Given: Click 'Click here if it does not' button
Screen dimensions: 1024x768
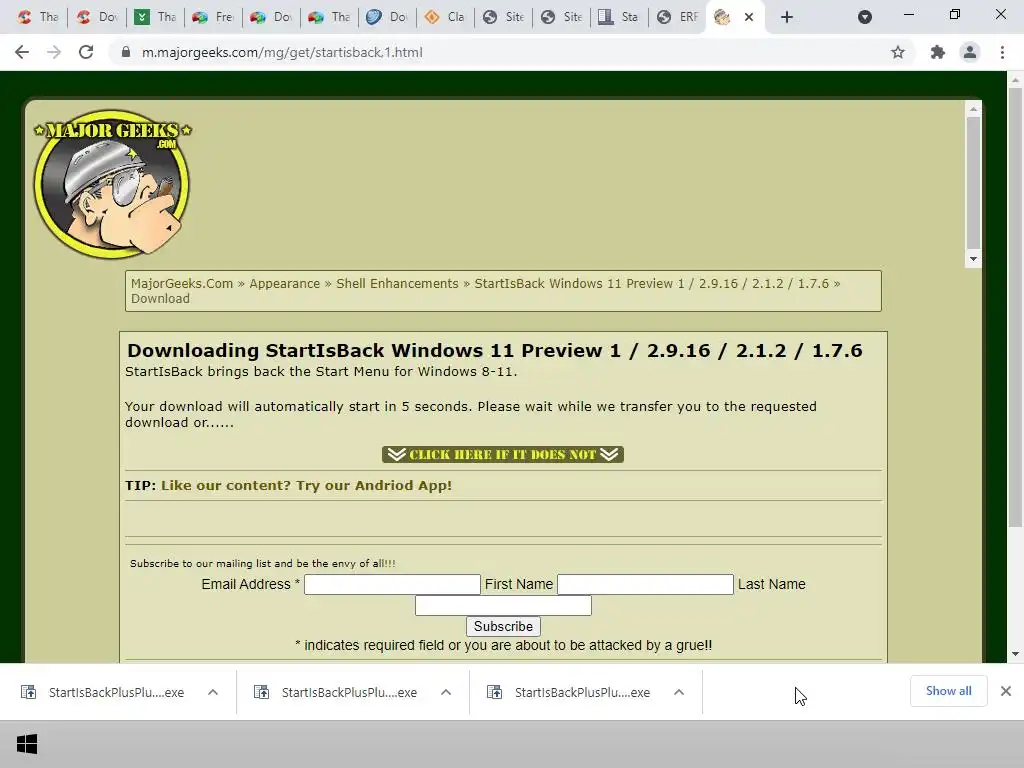Looking at the screenshot, I should pos(503,455).
